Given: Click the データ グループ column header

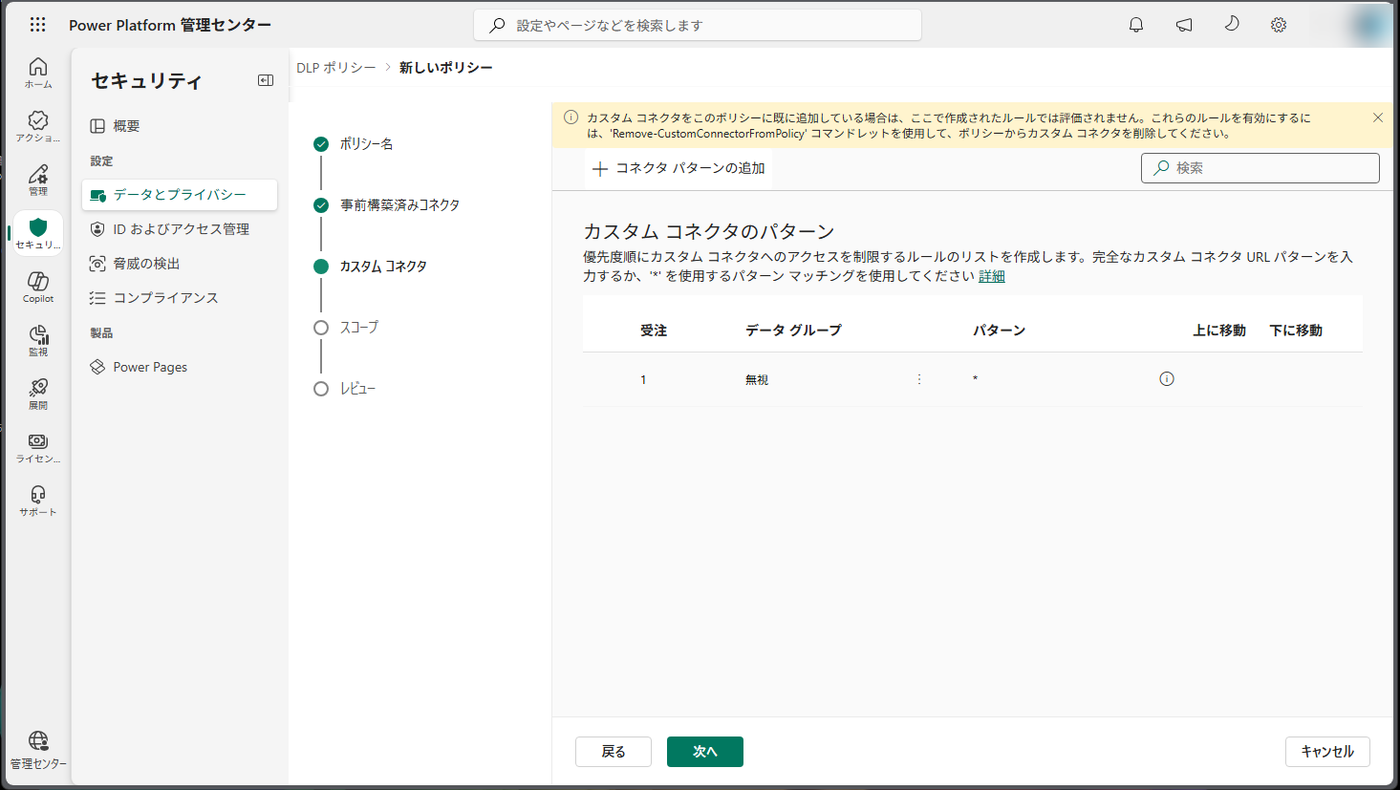Looking at the screenshot, I should pos(794,330).
